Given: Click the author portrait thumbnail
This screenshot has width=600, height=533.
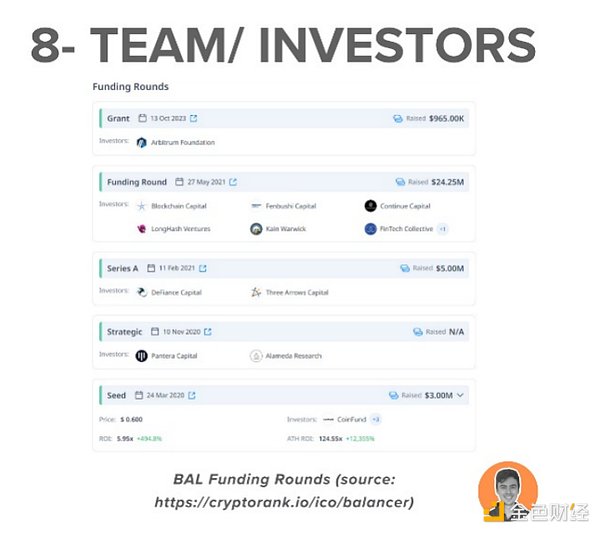Looking at the screenshot, I should tap(508, 490).
